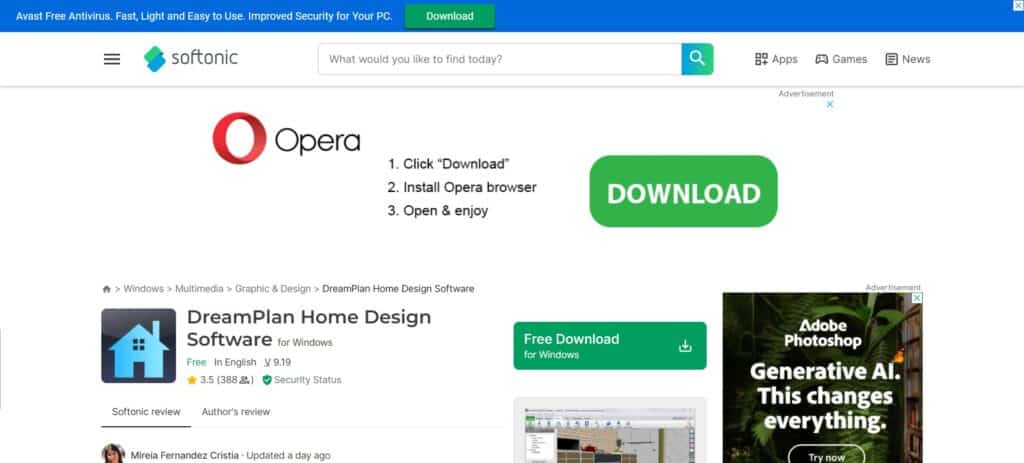Click the Adobe Photoshop ad headline
The height and width of the screenshot is (463, 1024).
tap(825, 396)
